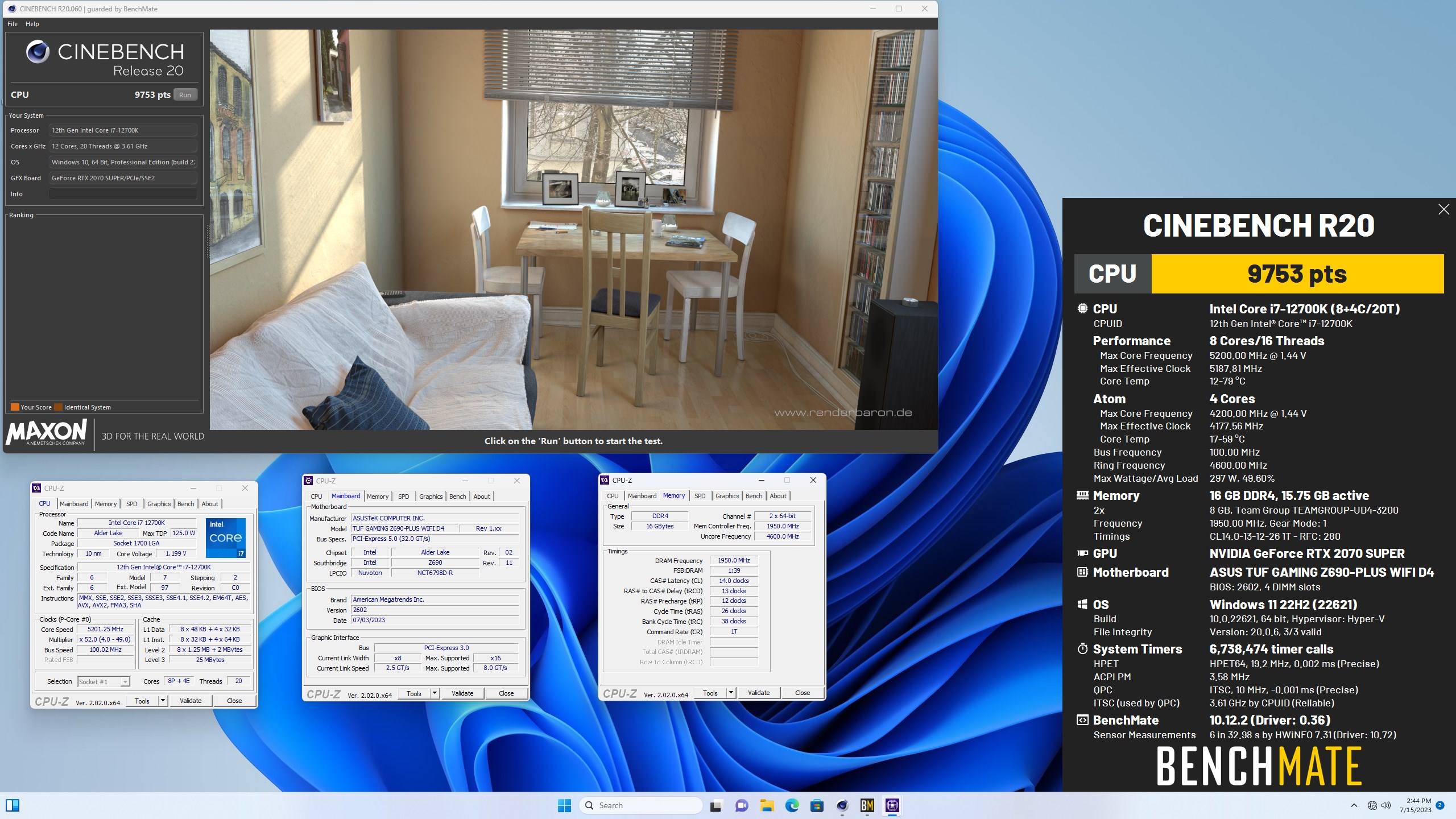Open the notification count badge

pos(1440,805)
